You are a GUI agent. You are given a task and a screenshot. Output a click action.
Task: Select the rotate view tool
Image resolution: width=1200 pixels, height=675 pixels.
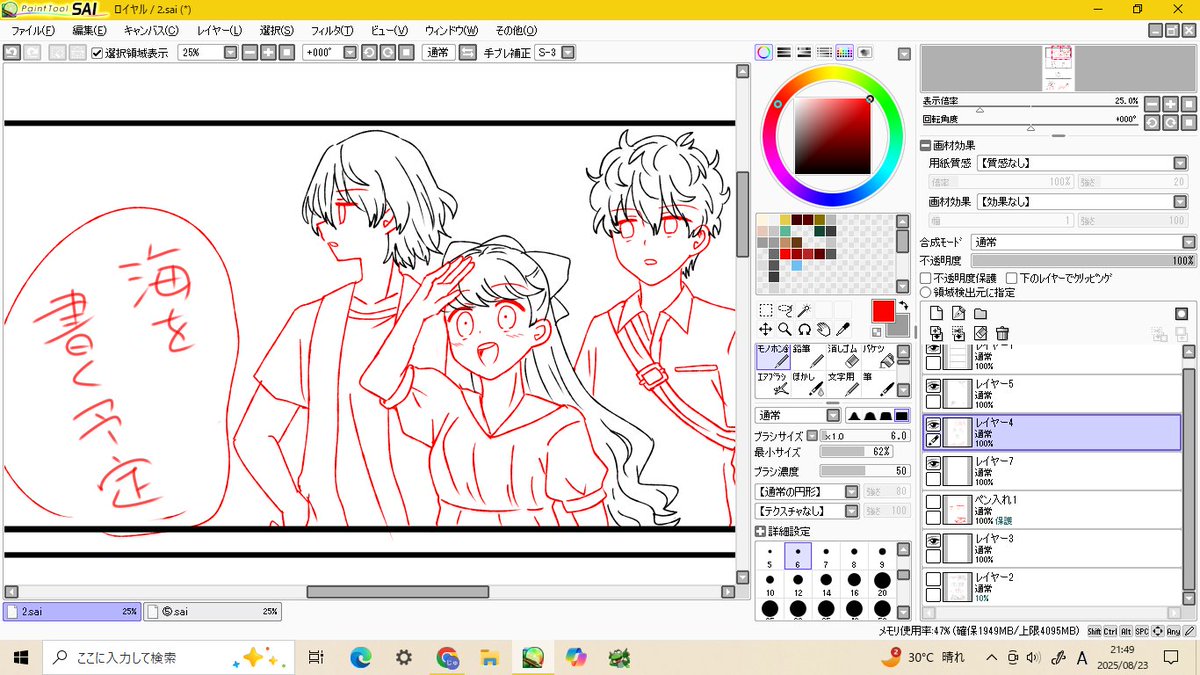tap(804, 329)
